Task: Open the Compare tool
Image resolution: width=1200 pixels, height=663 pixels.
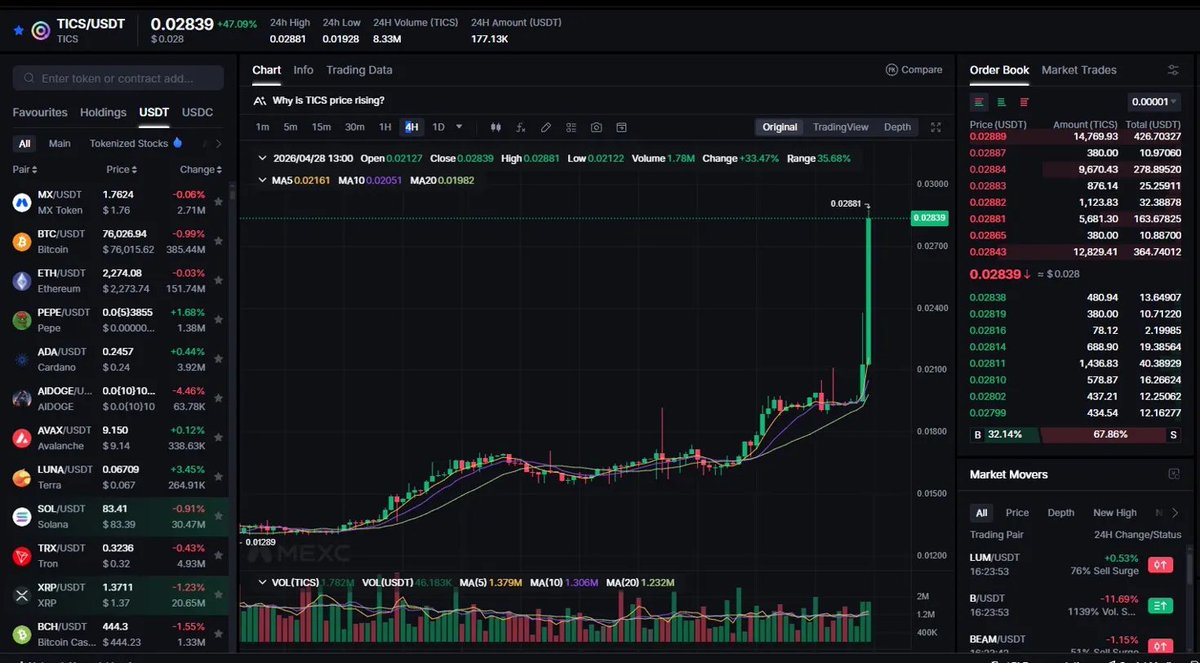Action: 914,70
